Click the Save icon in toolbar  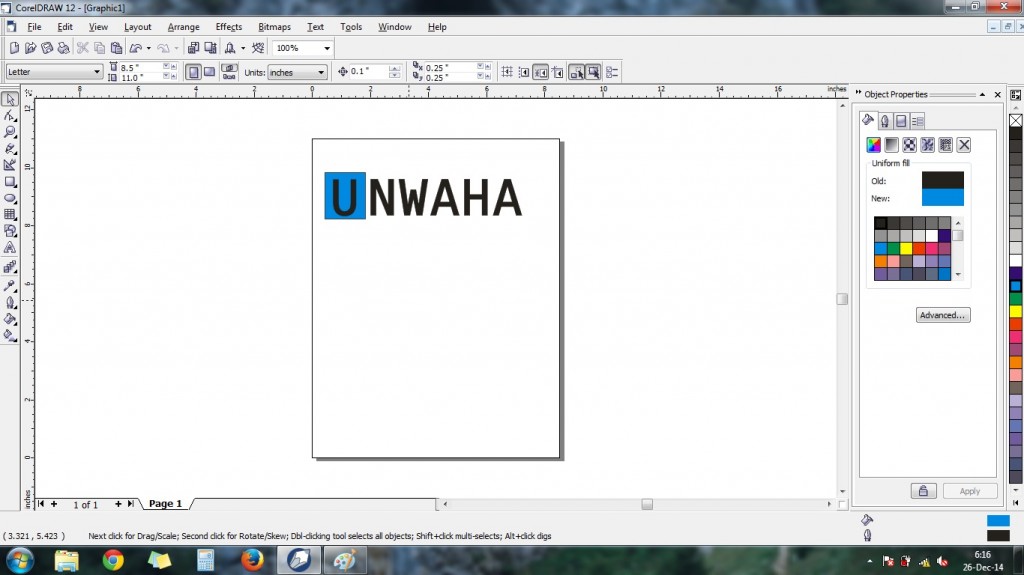click(46, 48)
